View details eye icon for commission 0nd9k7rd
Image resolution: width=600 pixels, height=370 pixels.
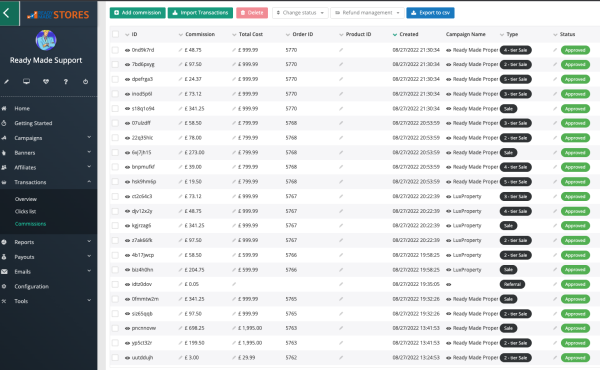127,50
